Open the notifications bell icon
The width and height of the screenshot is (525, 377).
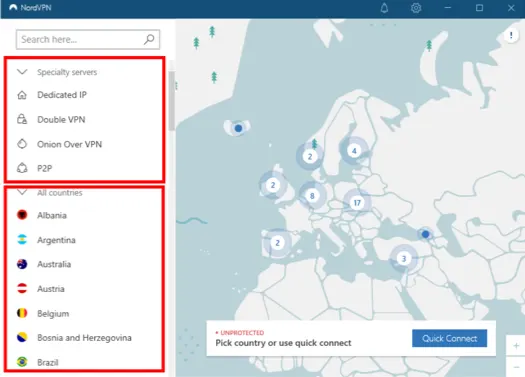click(384, 8)
